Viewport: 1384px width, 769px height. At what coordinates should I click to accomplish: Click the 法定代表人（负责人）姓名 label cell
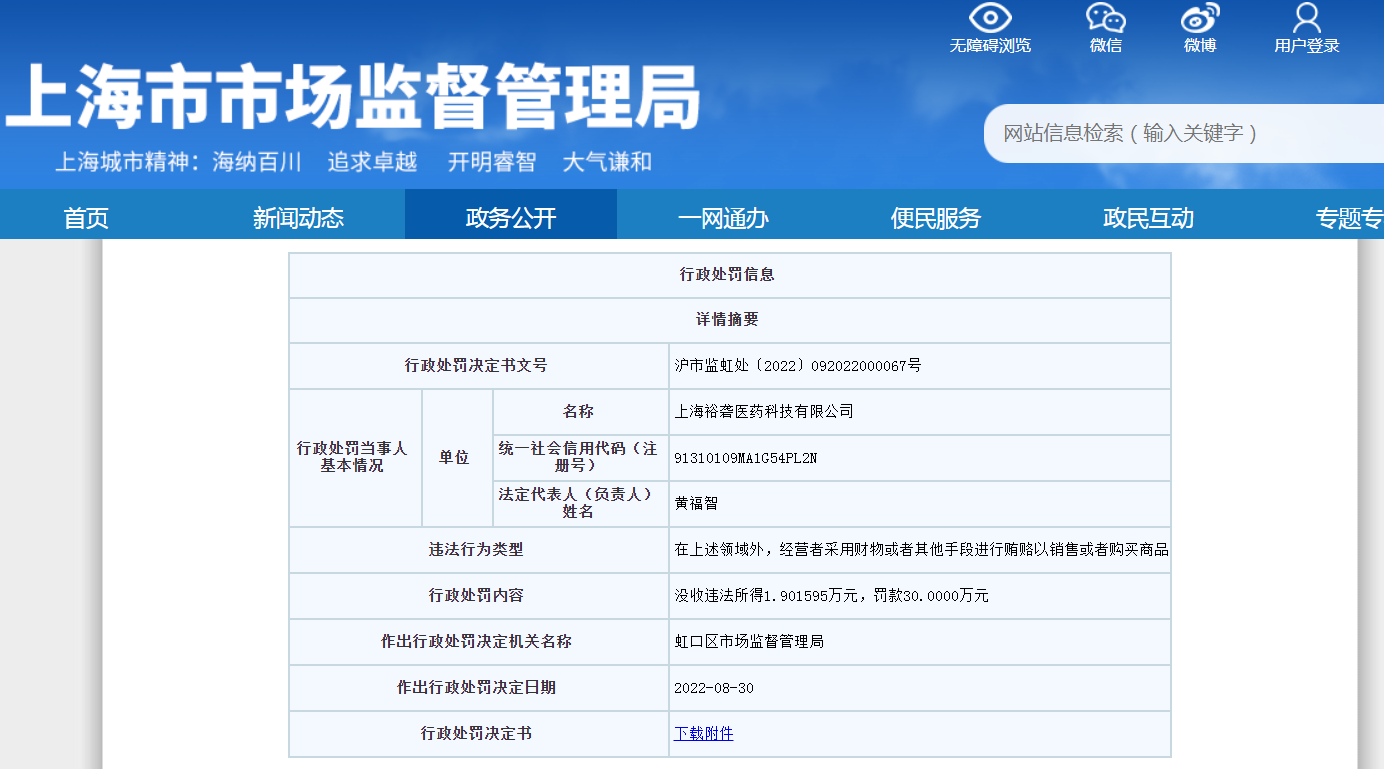coord(581,503)
